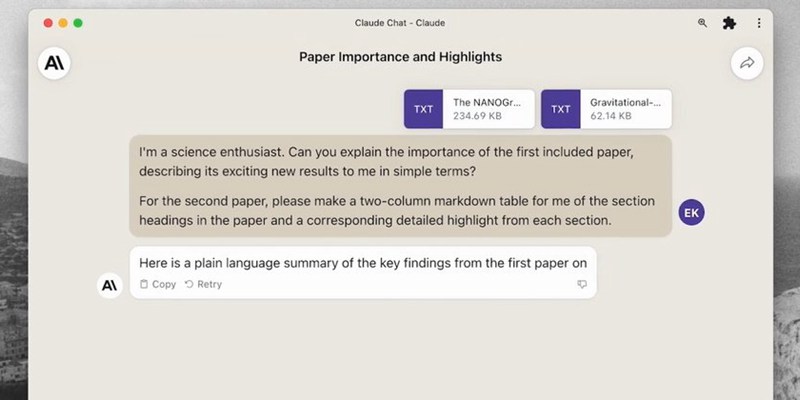This screenshot has width=800, height=400.
Task: Click the purple TXT badge on first file
Action: tap(423, 109)
